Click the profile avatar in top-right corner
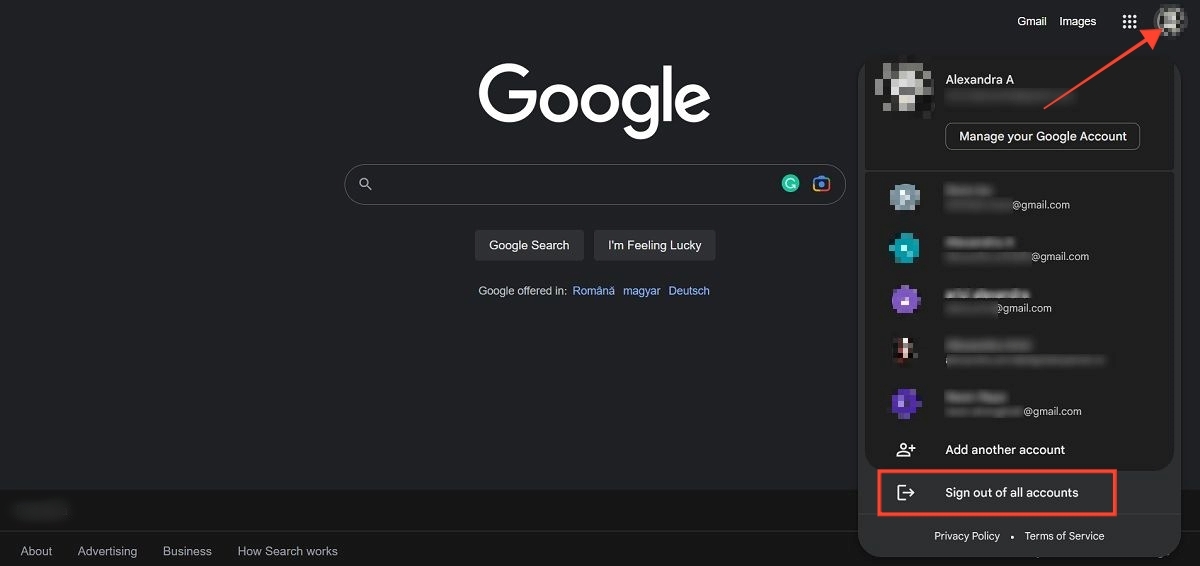The image size is (1200, 566). tap(1169, 21)
